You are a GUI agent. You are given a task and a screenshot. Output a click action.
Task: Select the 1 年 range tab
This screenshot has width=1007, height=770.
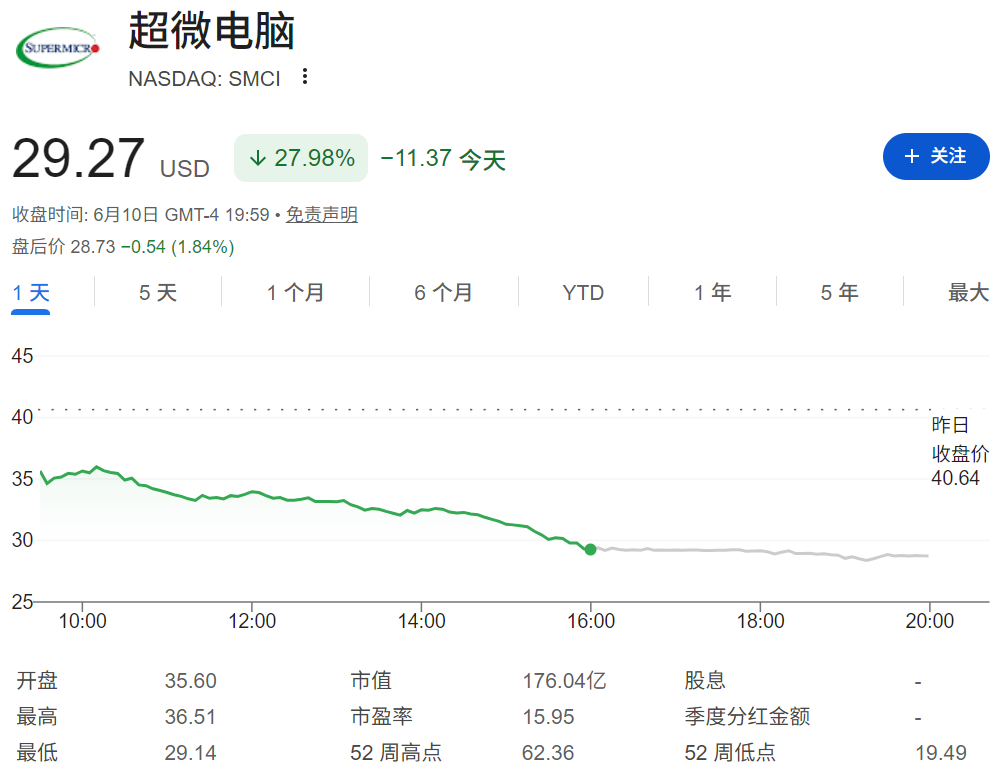pyautogui.click(x=712, y=293)
